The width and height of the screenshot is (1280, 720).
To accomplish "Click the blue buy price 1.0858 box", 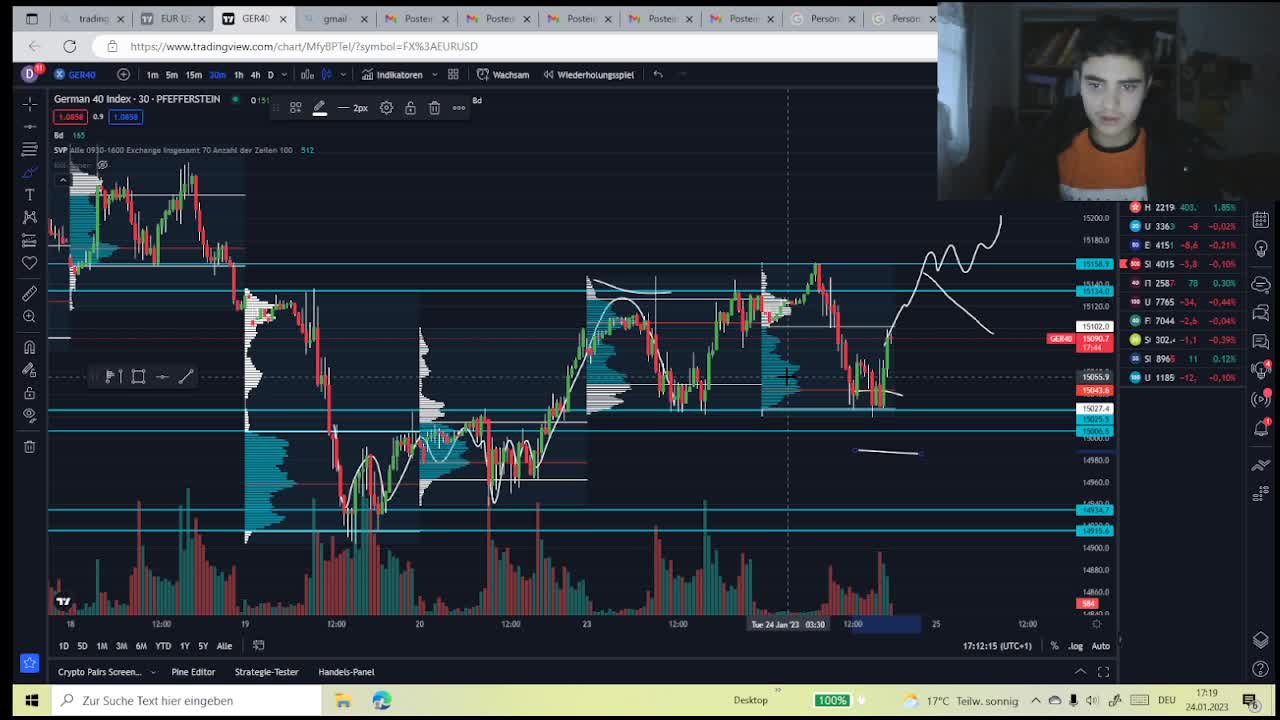I will 126,117.
